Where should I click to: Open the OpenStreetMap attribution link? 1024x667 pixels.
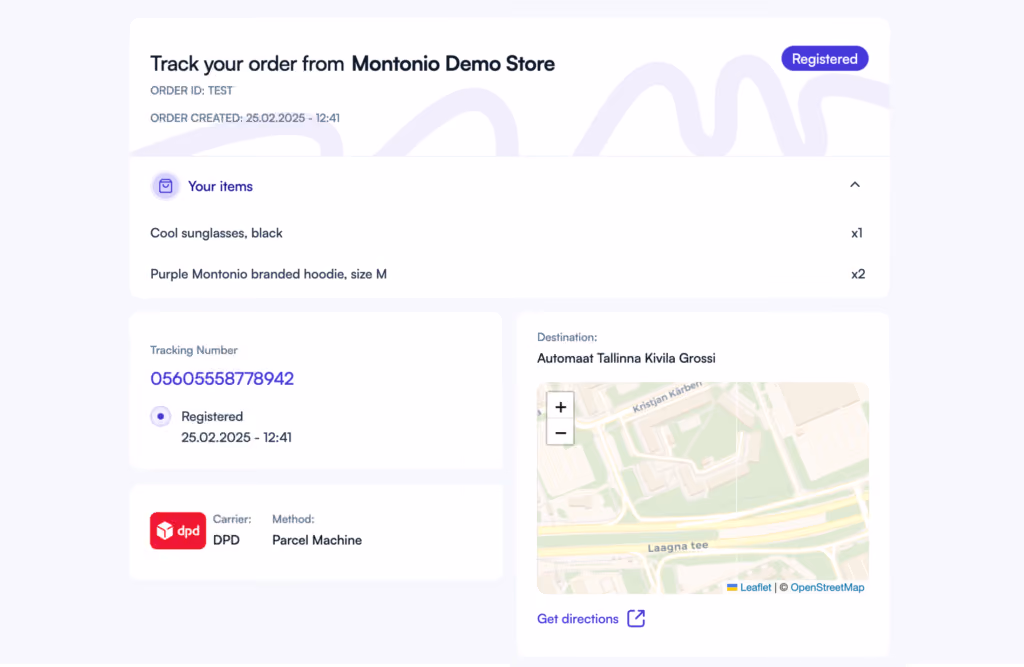coord(827,587)
